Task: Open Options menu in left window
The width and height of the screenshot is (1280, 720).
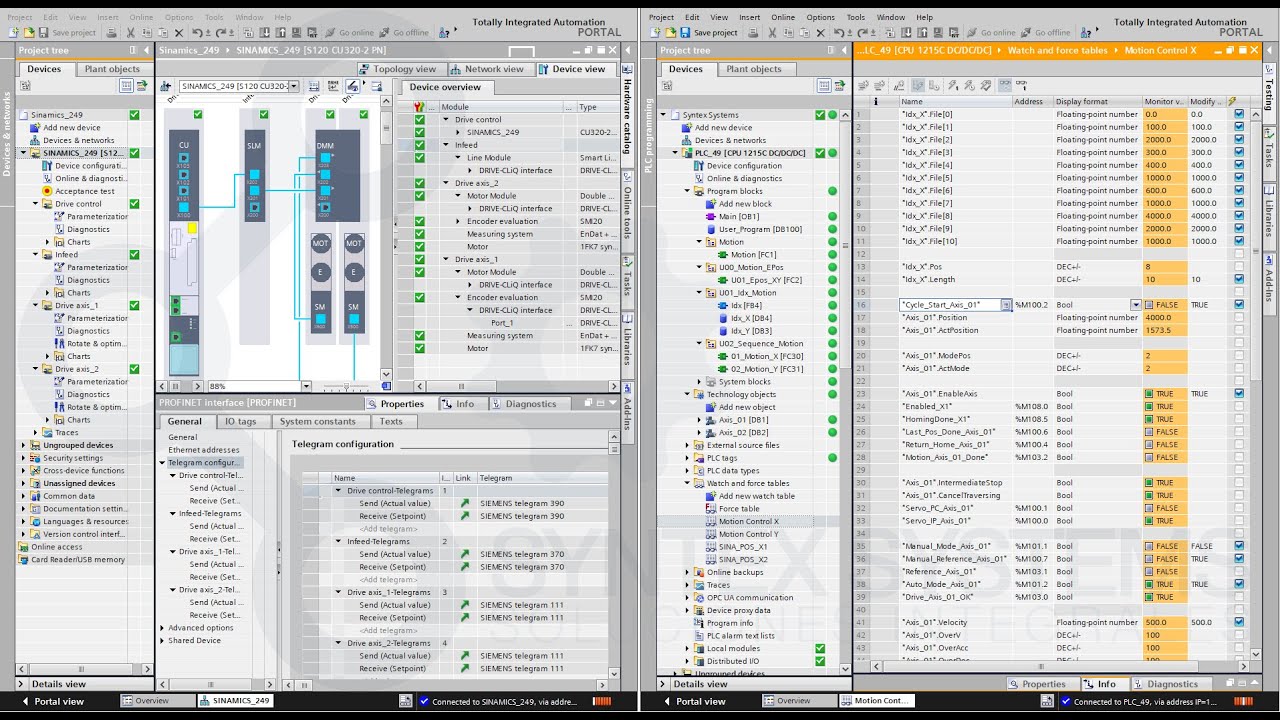Action: pos(179,17)
